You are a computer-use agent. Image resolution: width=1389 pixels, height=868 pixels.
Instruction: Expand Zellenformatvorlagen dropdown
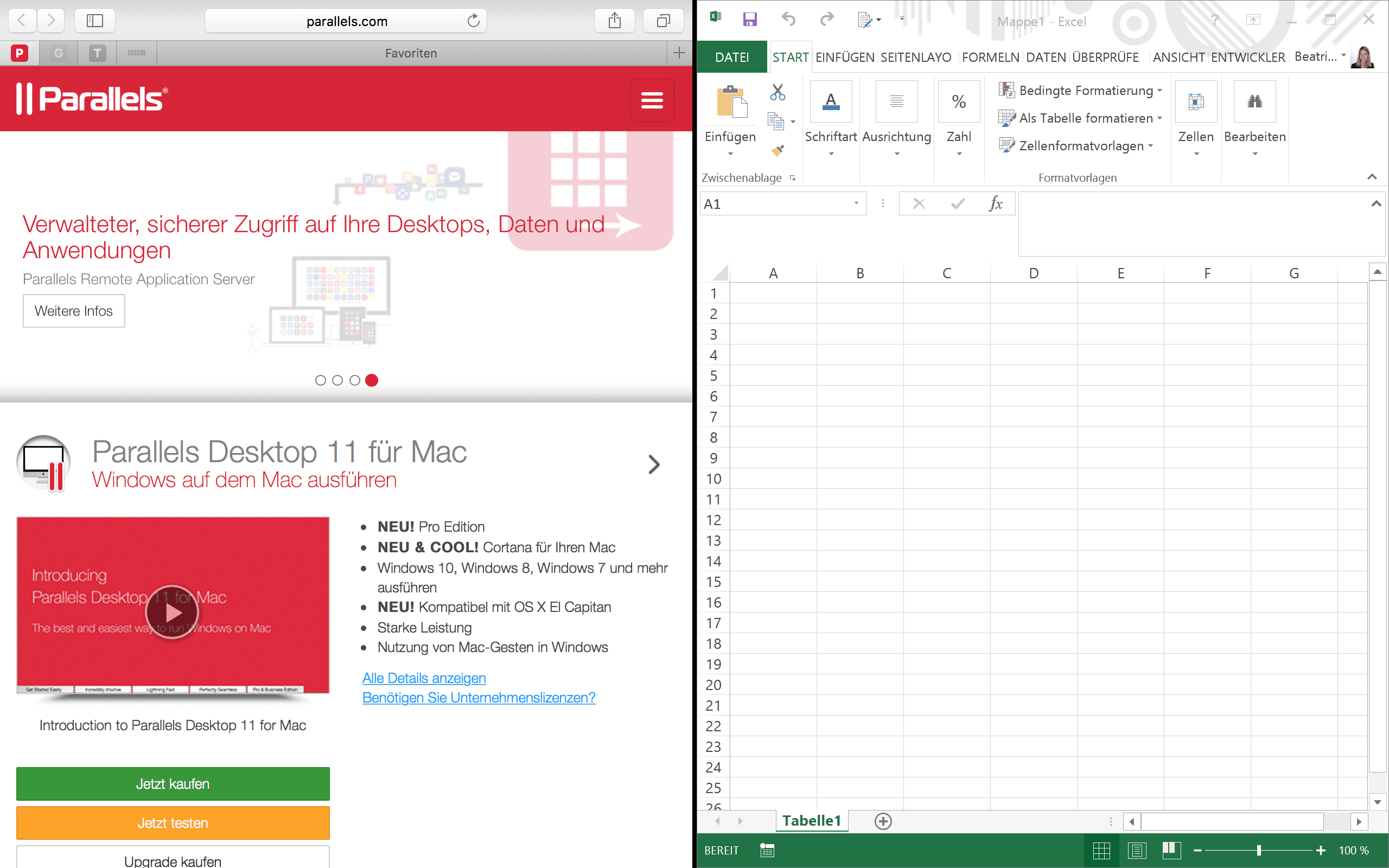[x=1151, y=146]
